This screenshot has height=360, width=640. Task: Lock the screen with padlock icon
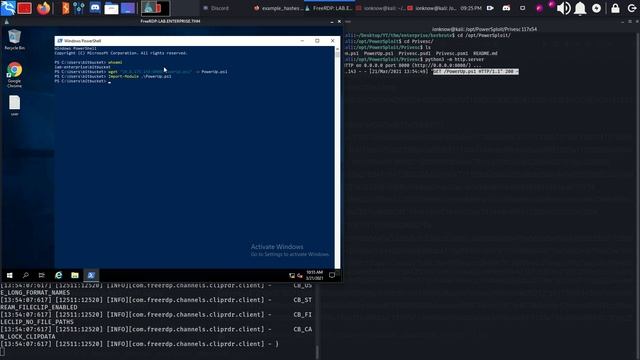(615, 8)
